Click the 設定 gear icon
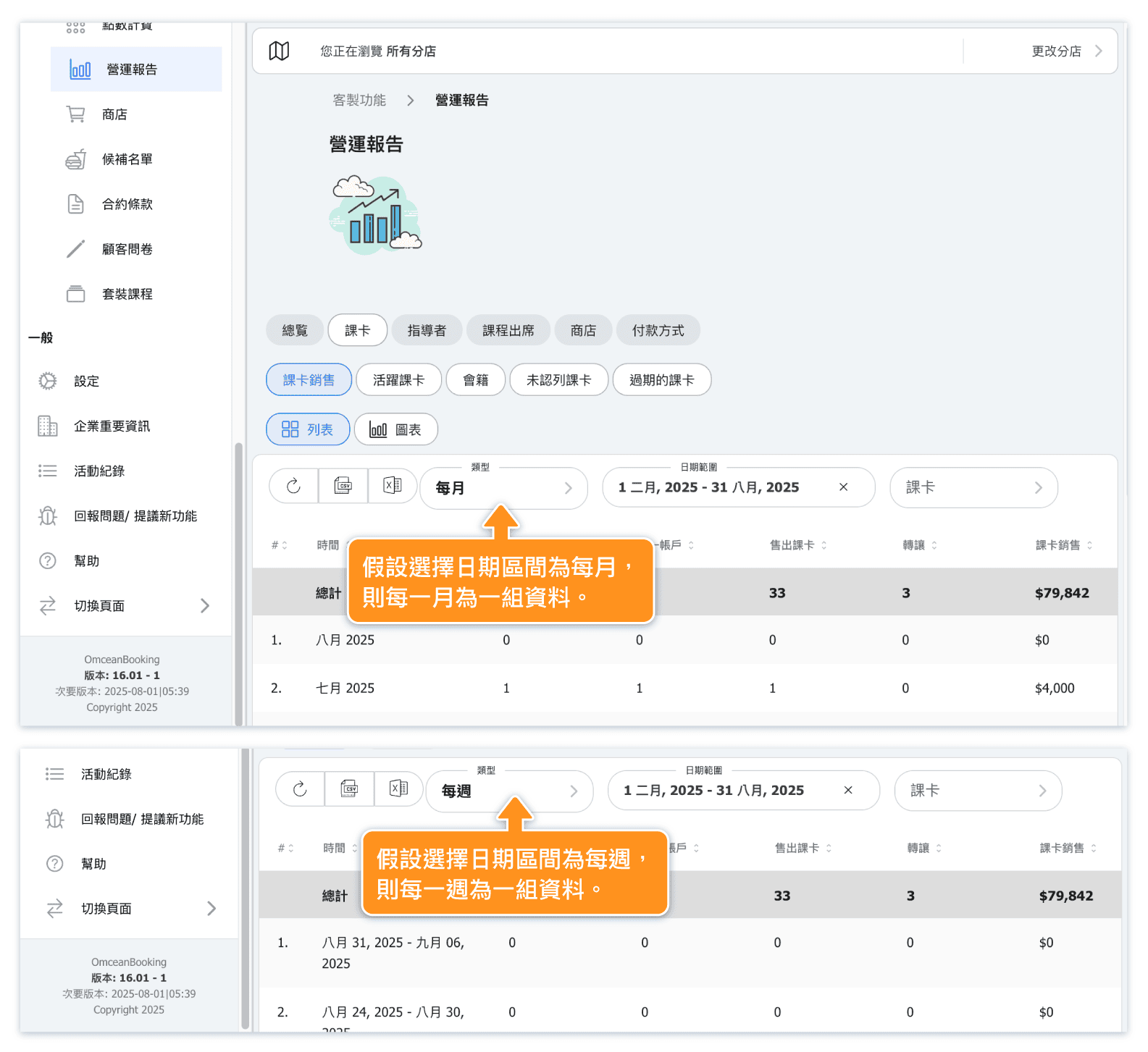 [x=48, y=381]
